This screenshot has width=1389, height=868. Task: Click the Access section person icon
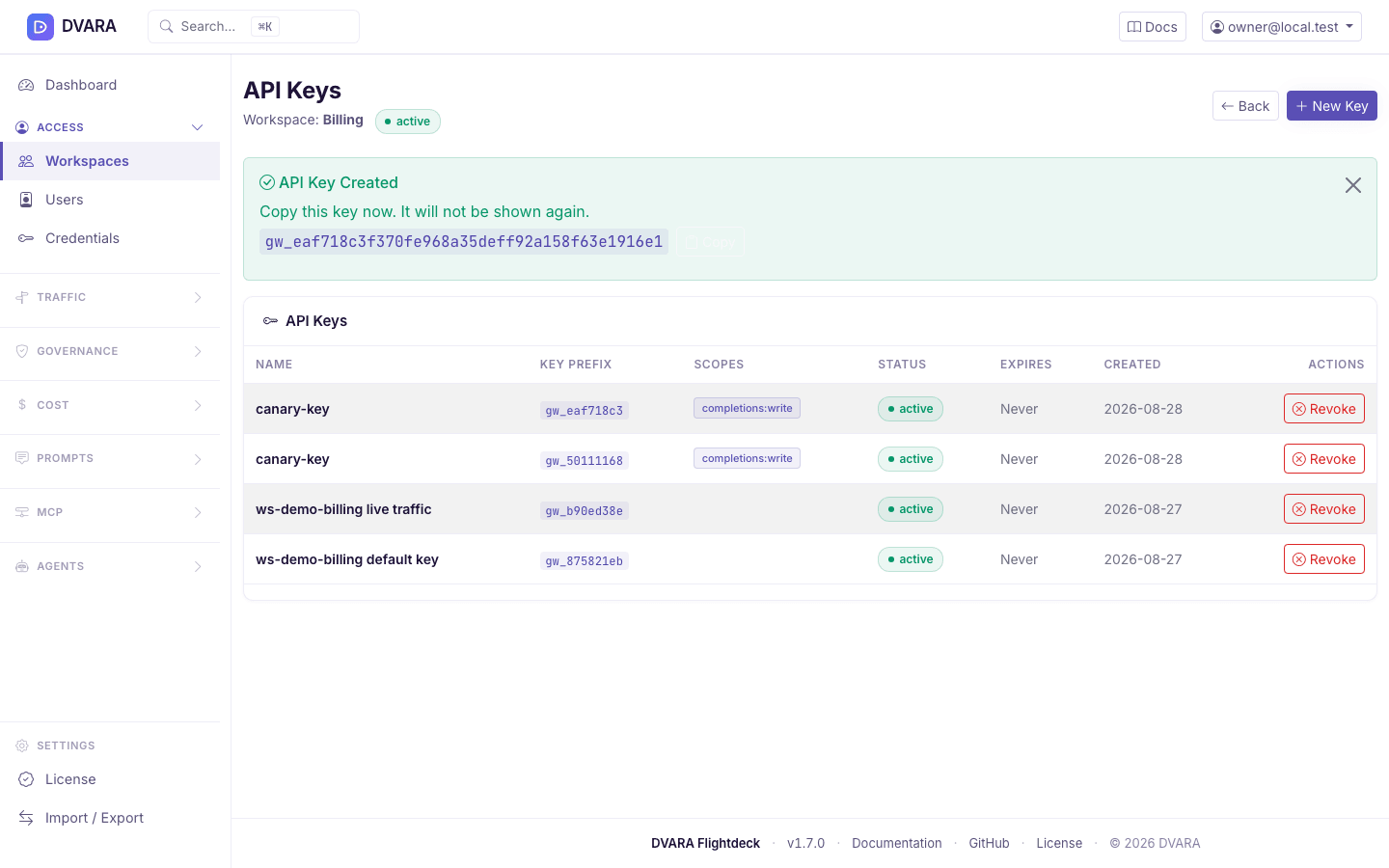[22, 127]
